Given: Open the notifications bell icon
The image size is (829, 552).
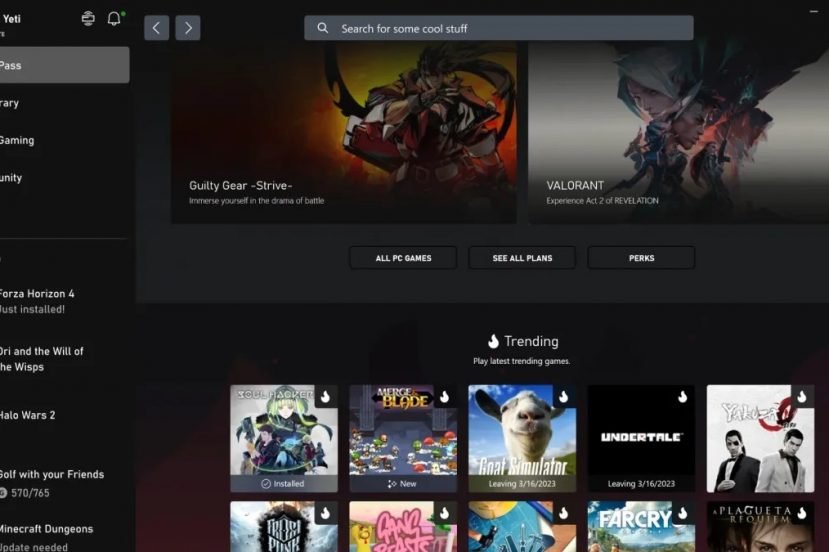Looking at the screenshot, I should click(114, 19).
